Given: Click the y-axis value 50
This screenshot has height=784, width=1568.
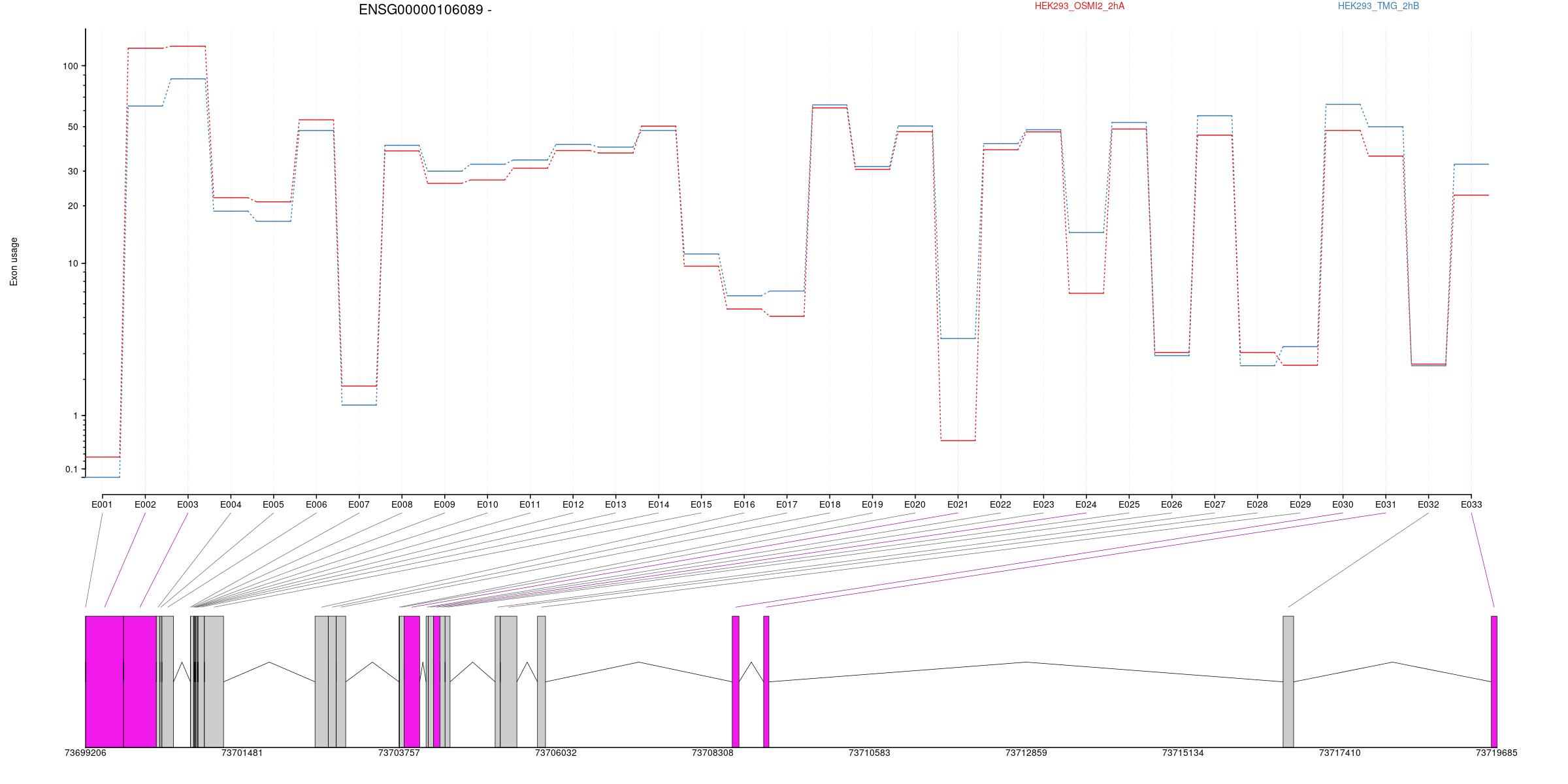Looking at the screenshot, I should (x=73, y=127).
